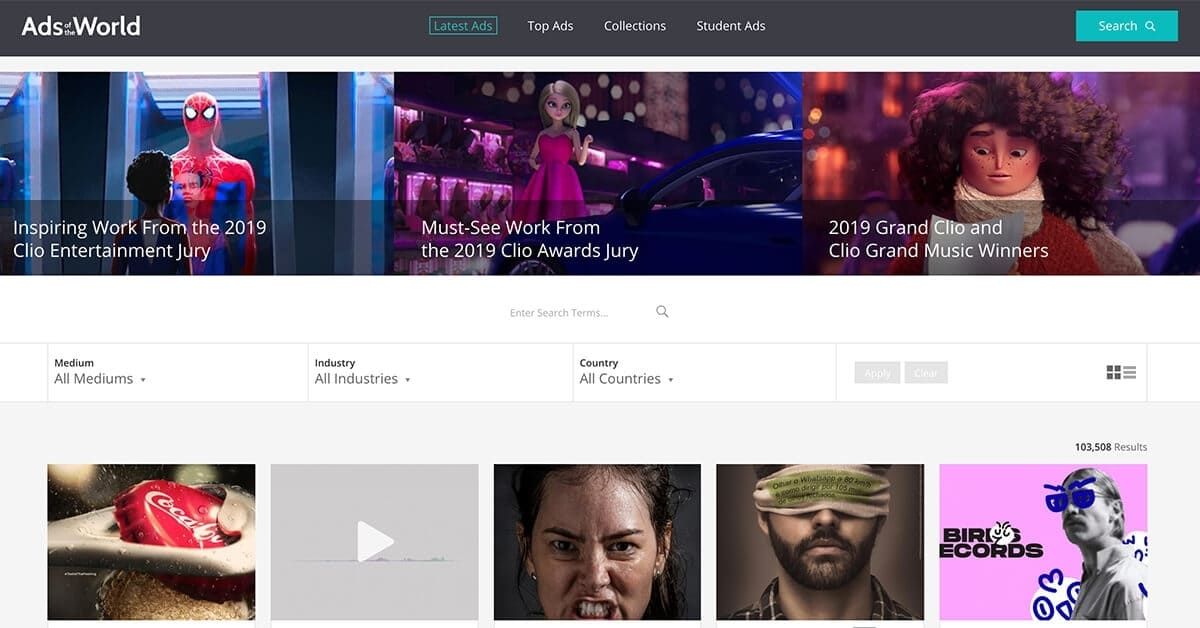Click the Clear filter button
The image size is (1200, 628).
(x=926, y=373)
